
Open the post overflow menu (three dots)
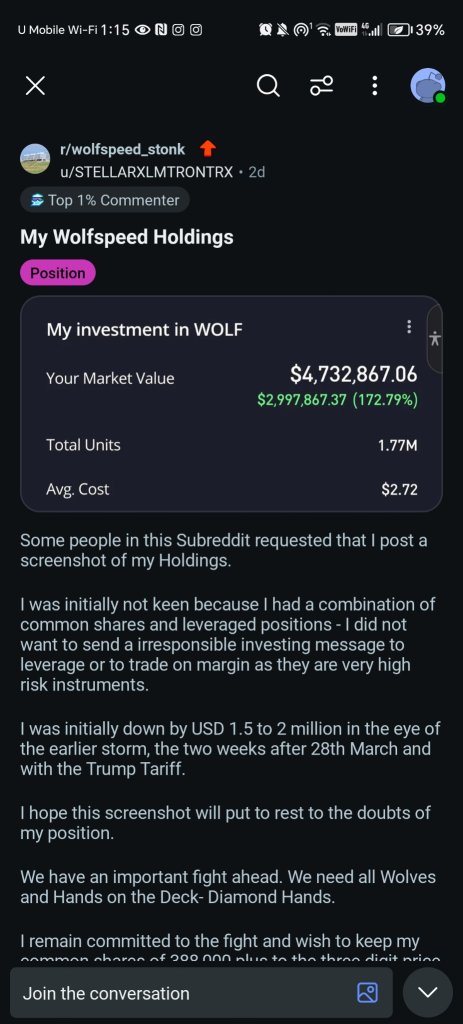pos(374,86)
